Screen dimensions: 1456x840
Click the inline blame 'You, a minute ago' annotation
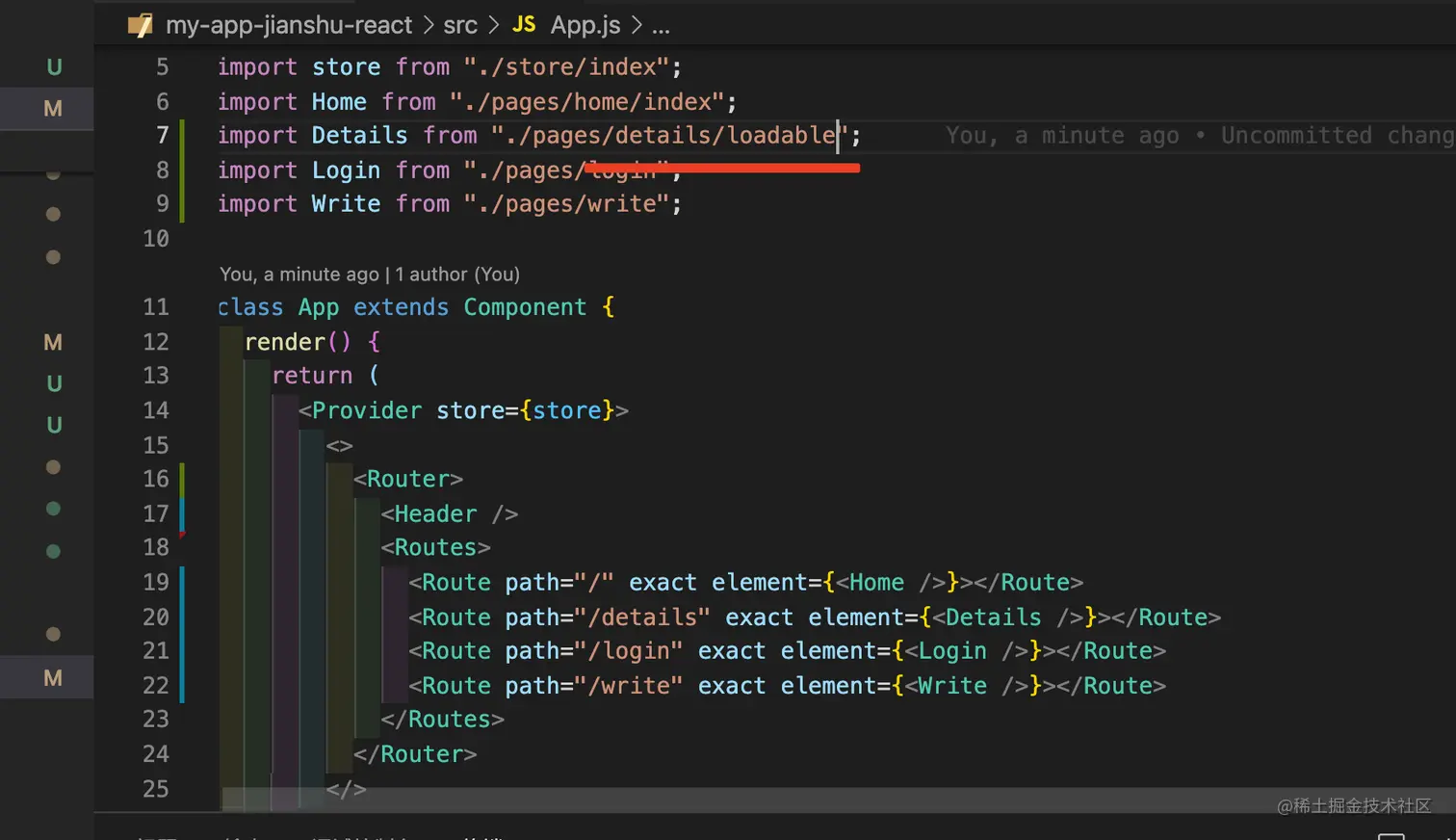tap(1062, 136)
